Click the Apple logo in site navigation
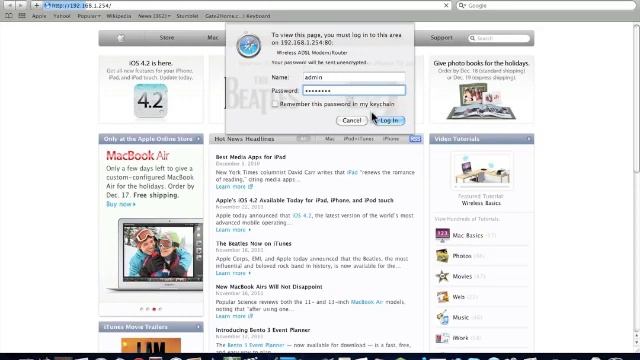This screenshot has width=640, height=360. [x=121, y=38]
